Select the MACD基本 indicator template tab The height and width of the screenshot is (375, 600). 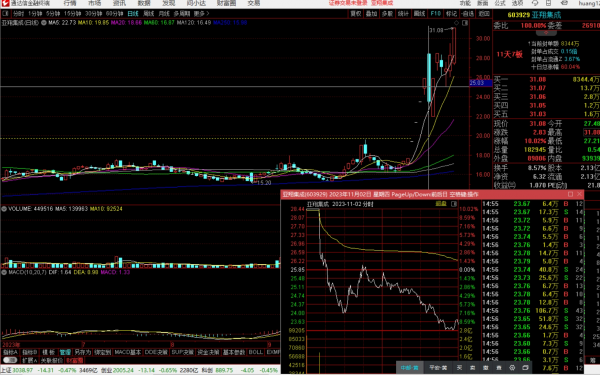tap(127, 352)
